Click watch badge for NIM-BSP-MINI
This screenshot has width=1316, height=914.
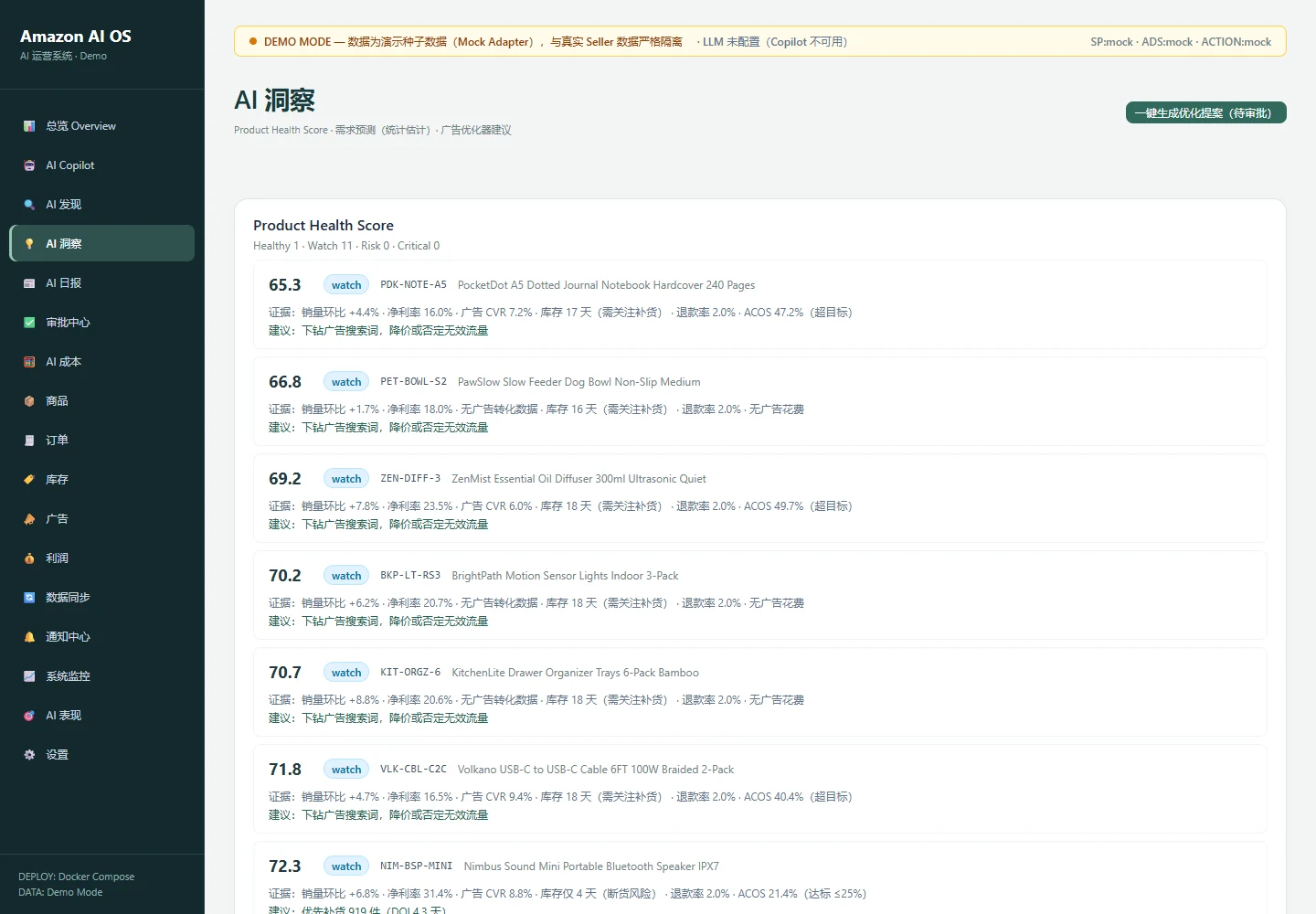[346, 866]
